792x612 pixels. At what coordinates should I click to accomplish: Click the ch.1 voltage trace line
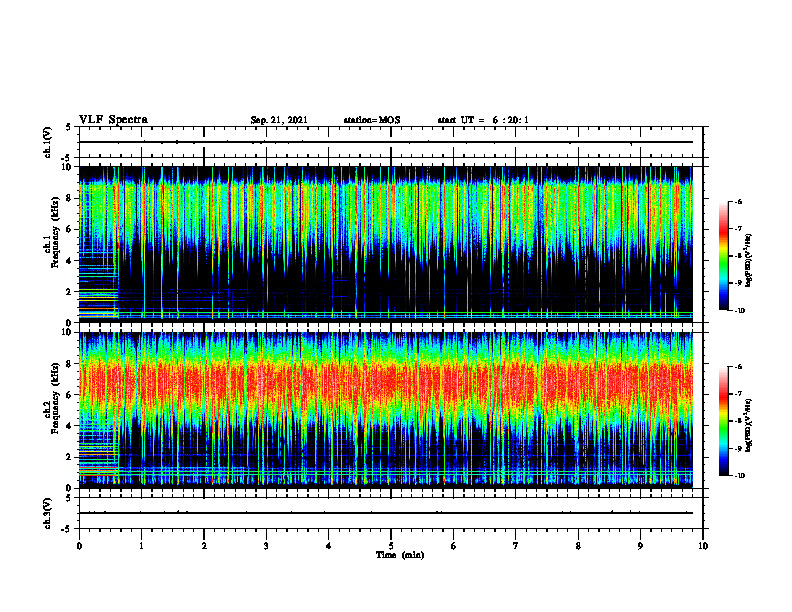386,142
